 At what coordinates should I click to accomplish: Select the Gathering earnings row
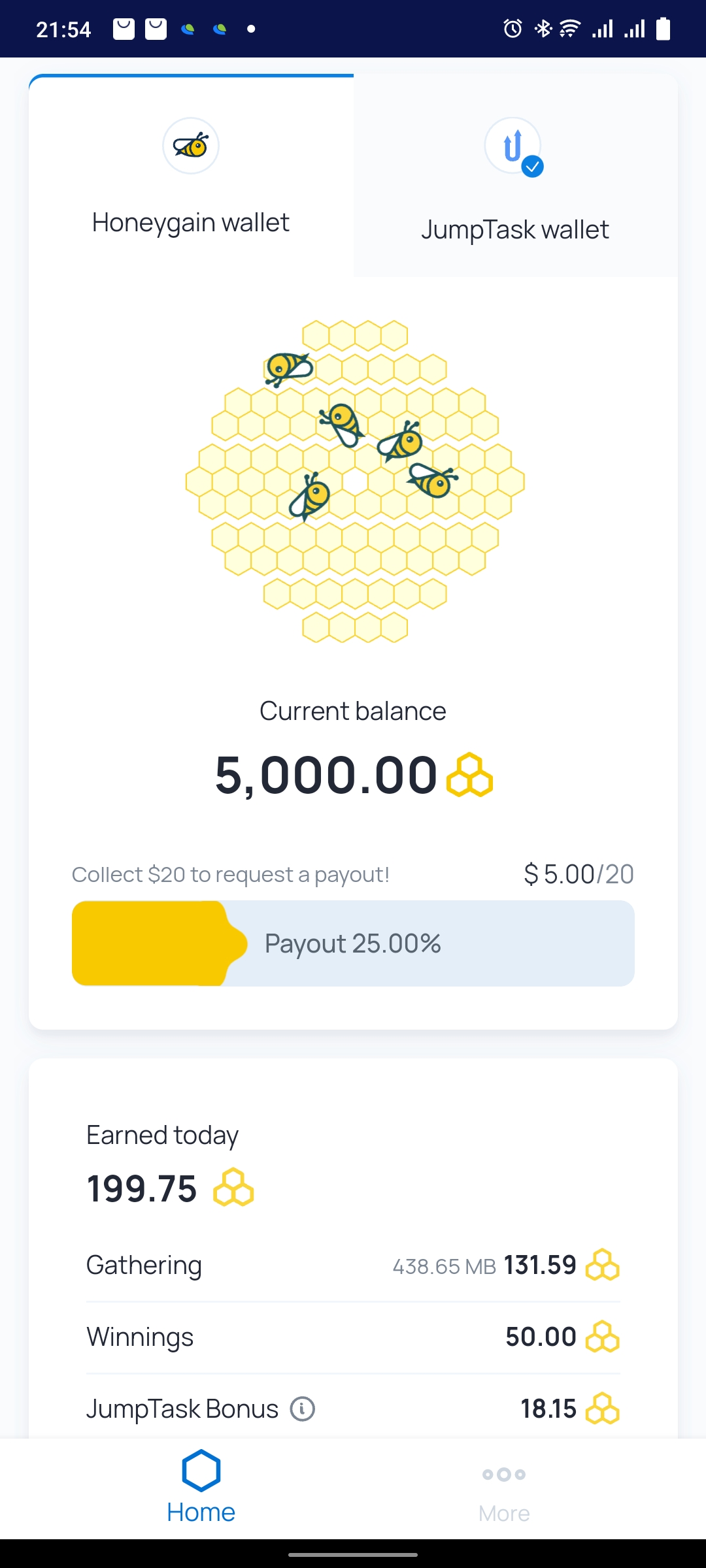click(353, 1266)
